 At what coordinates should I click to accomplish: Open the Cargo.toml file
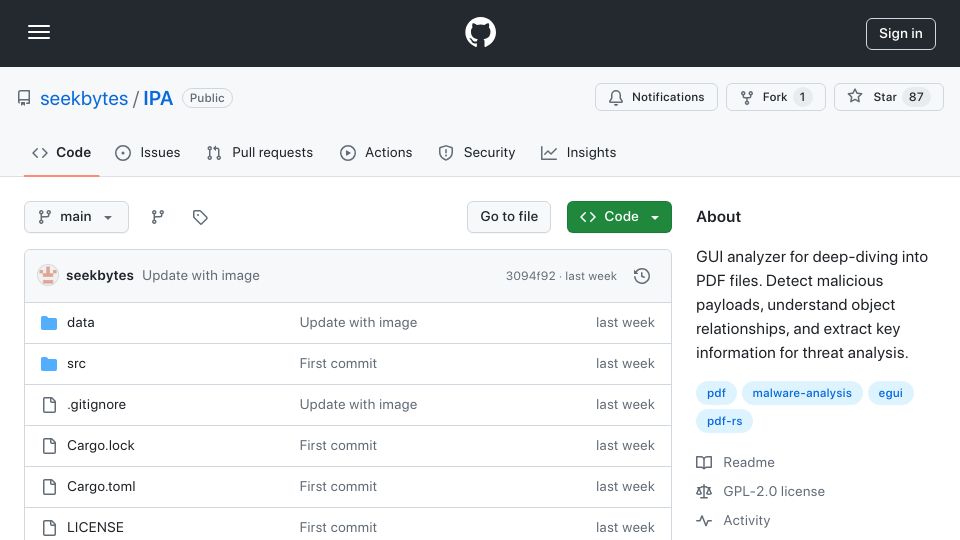tap(101, 487)
